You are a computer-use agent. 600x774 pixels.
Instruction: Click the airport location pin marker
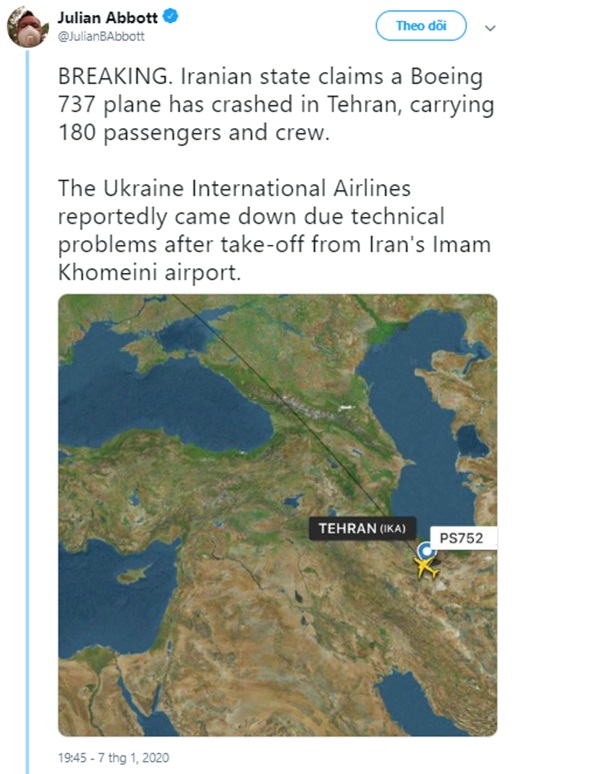click(427, 551)
